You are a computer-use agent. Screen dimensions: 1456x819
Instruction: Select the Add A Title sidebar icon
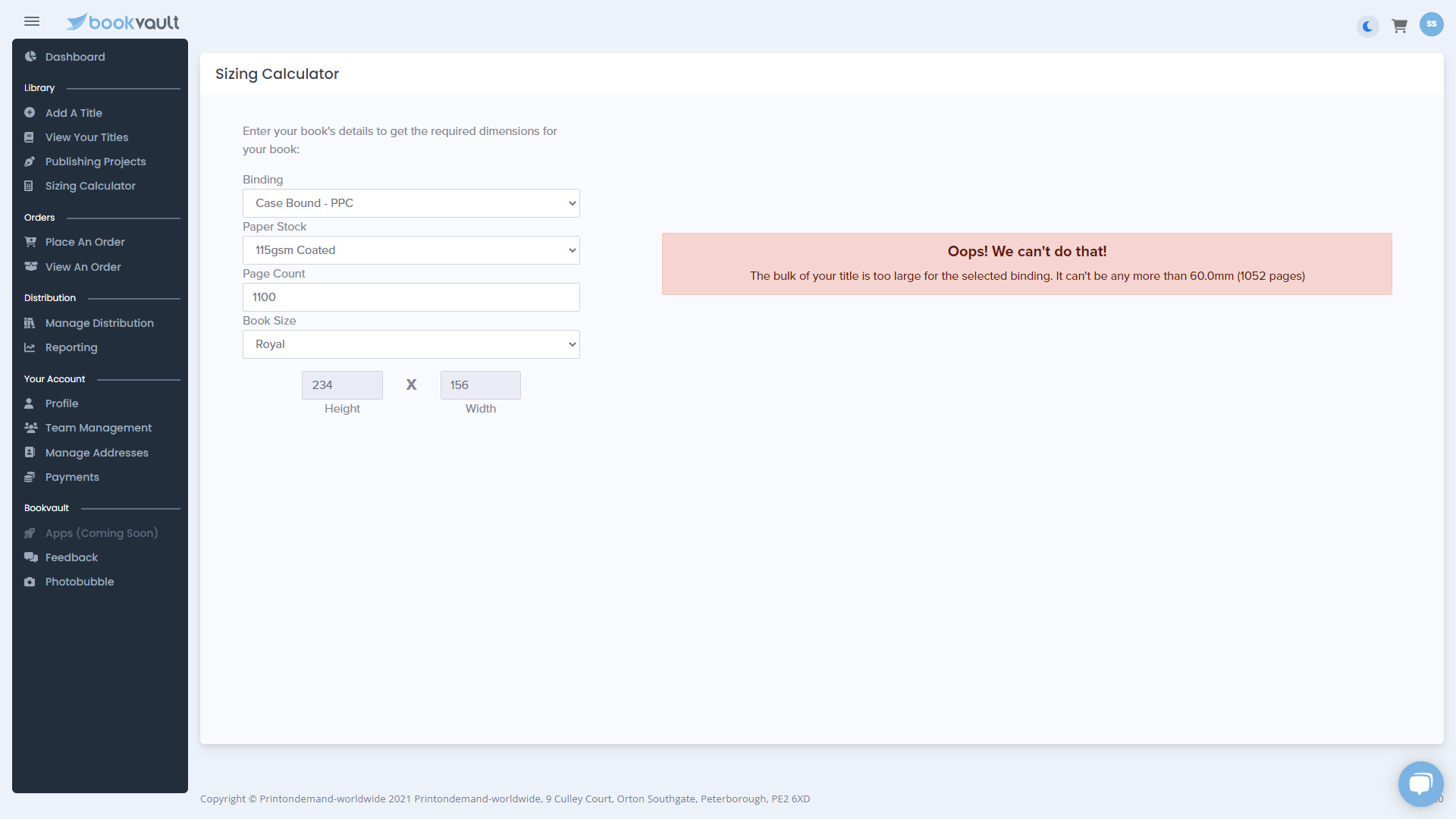(30, 112)
